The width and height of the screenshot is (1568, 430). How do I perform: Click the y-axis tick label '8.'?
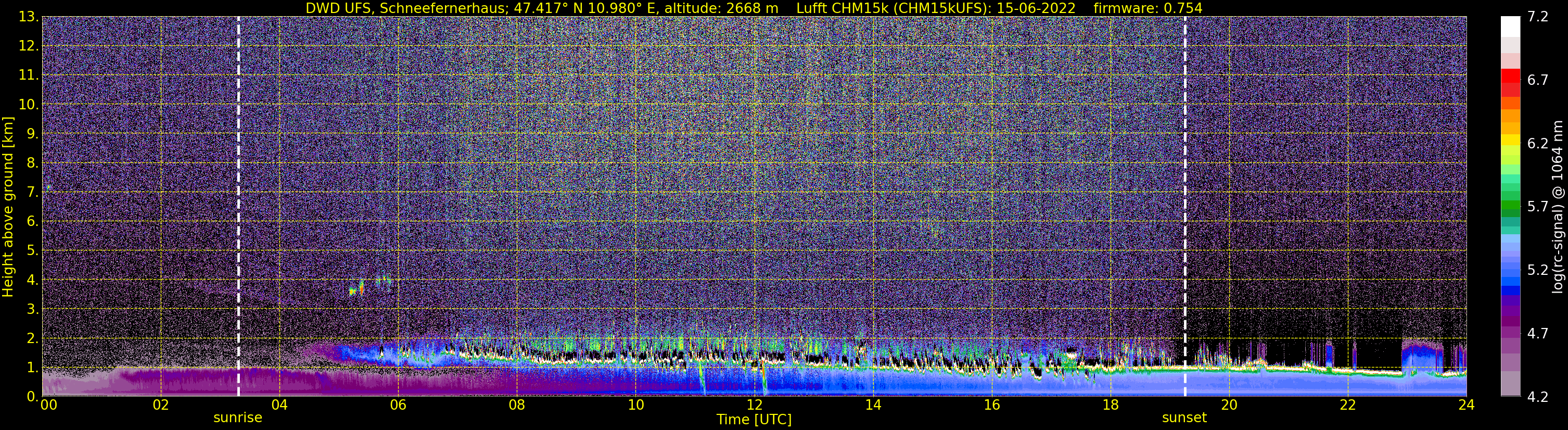coord(32,163)
